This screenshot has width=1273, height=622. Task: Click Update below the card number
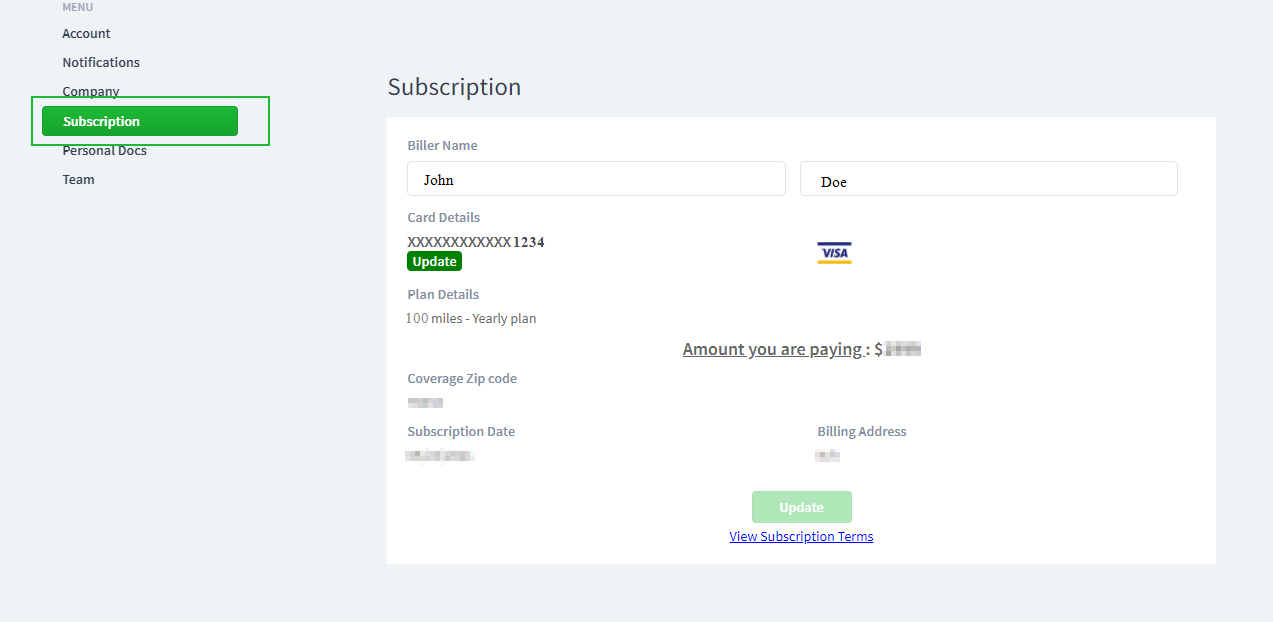click(x=434, y=261)
